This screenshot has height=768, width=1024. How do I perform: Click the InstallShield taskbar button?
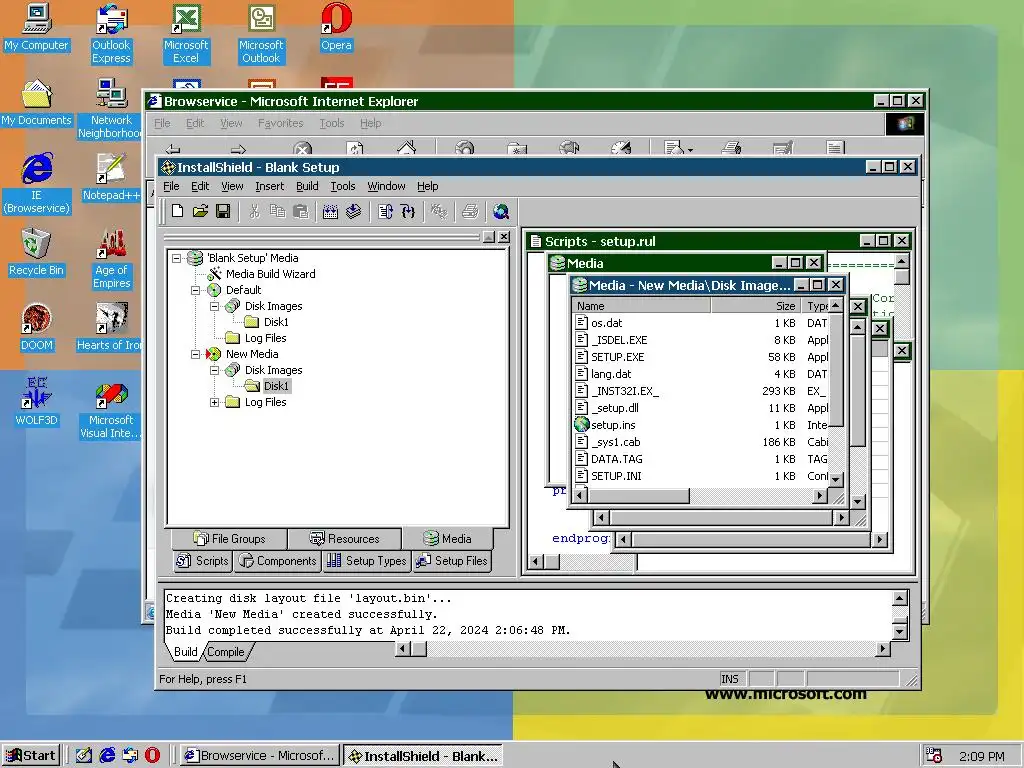[423, 756]
